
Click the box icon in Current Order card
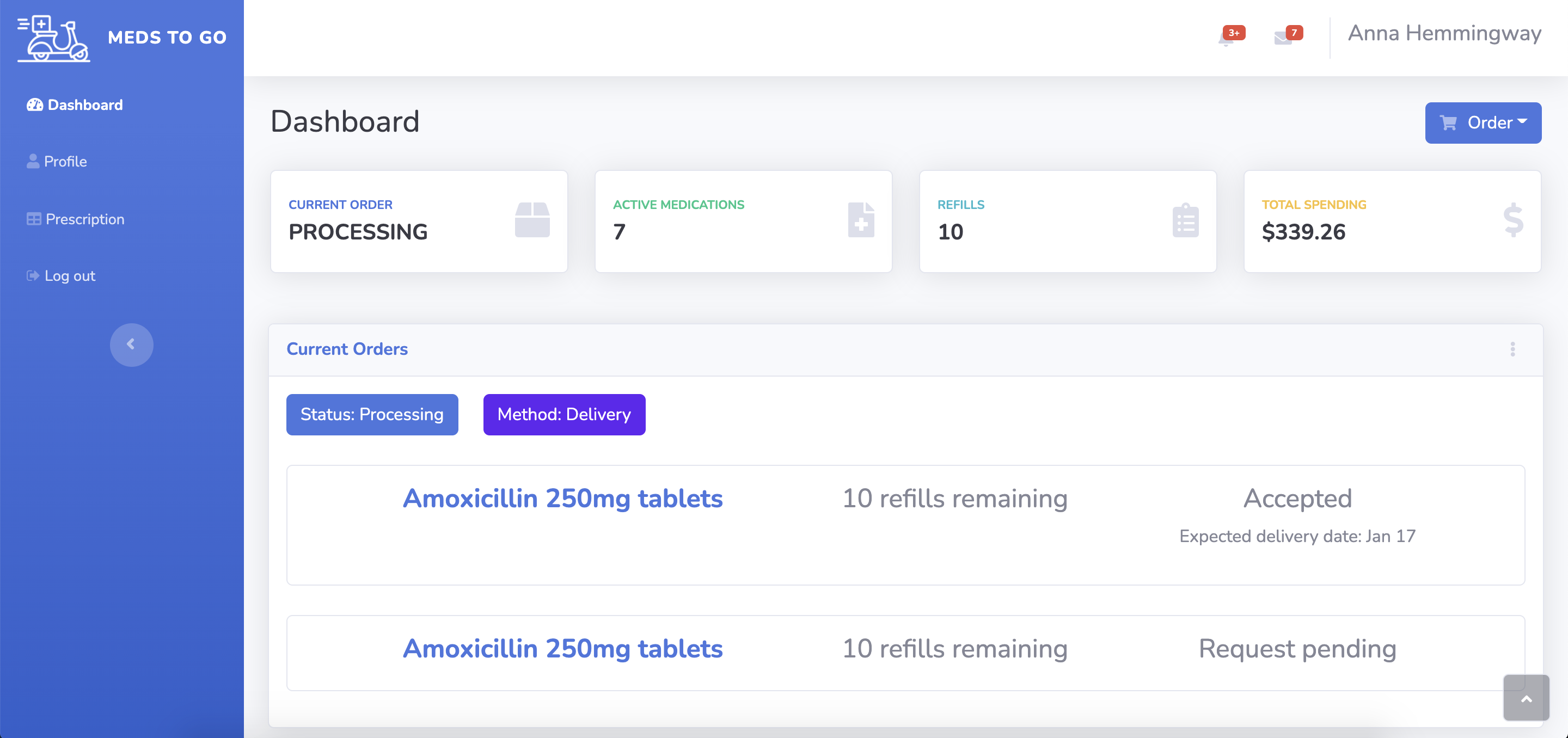(x=532, y=220)
